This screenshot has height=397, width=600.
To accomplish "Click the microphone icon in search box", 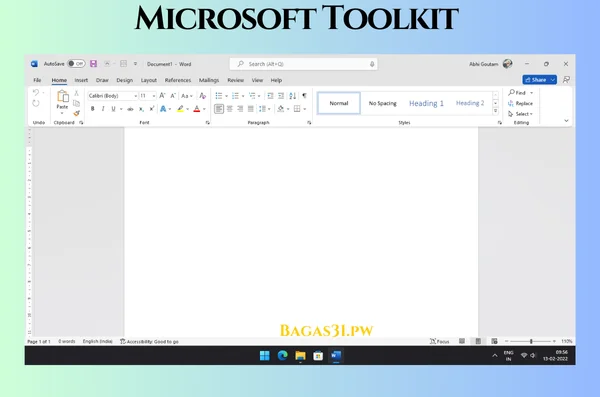I will pos(372,64).
